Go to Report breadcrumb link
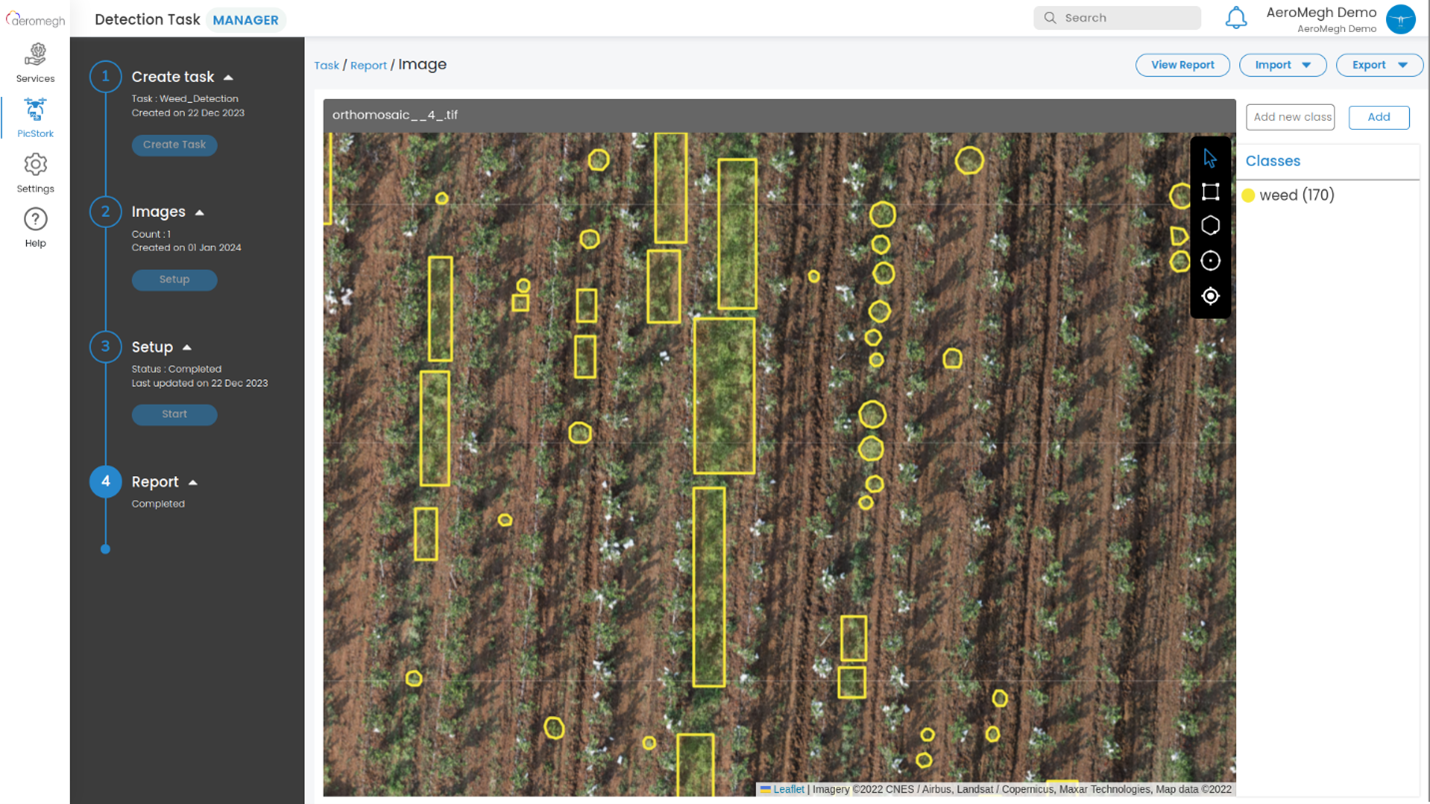 368,66
